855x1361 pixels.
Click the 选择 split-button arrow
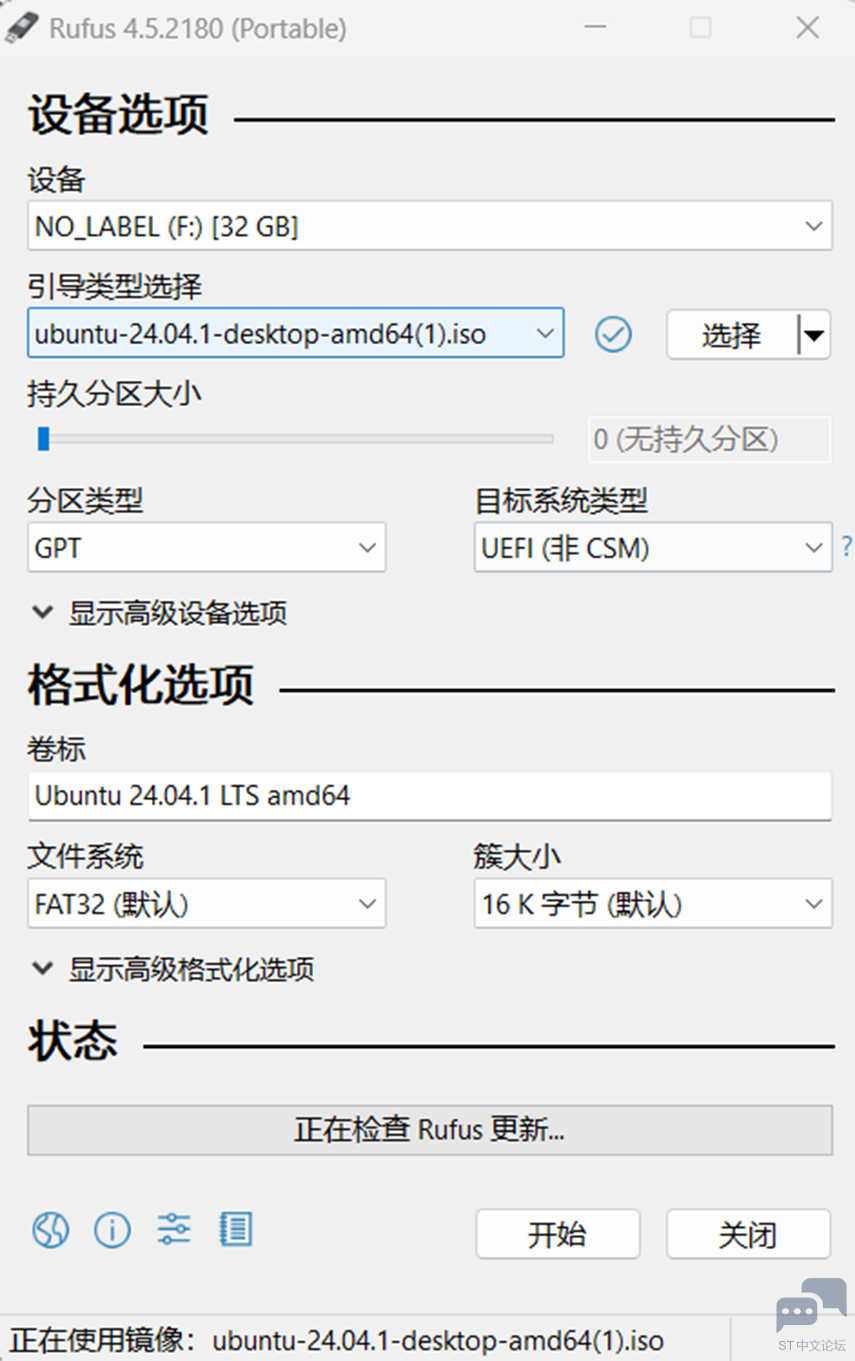(x=815, y=335)
